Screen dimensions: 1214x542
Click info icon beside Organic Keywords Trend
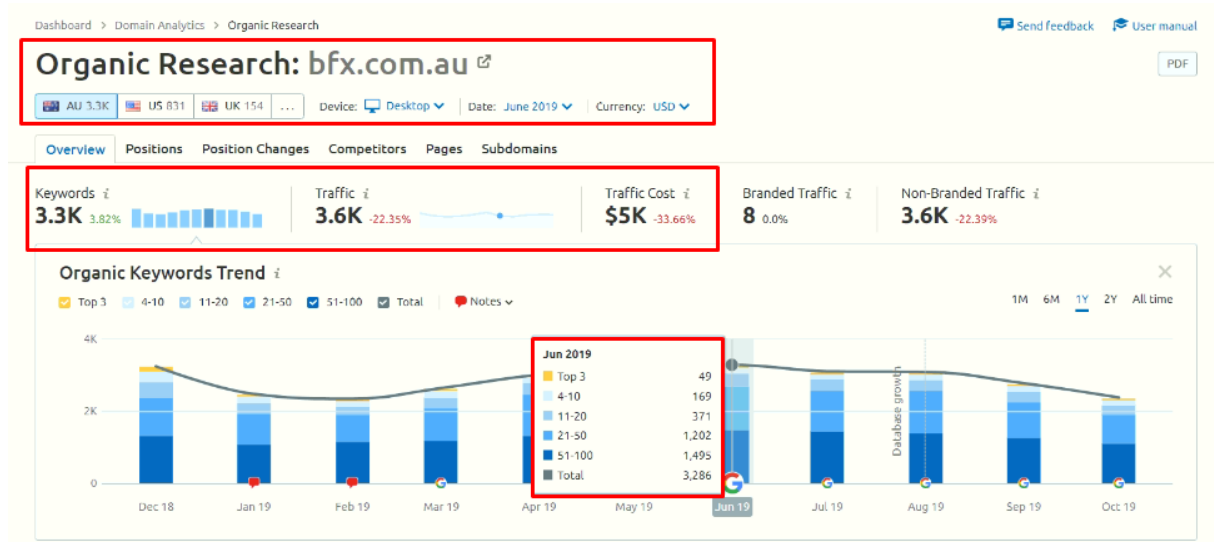[x=277, y=273]
